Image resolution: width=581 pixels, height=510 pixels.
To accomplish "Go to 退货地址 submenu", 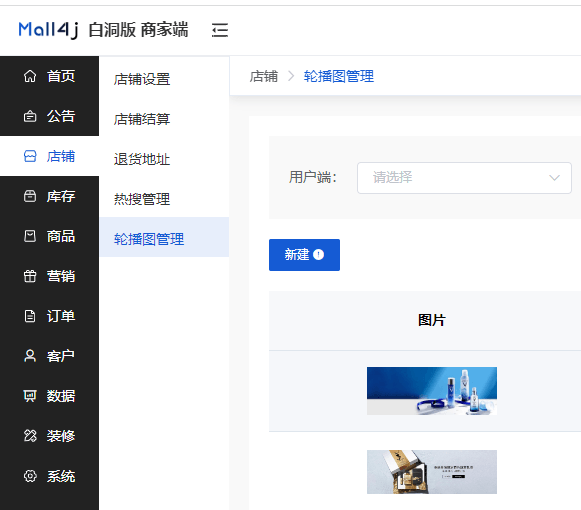I will click(164, 159).
